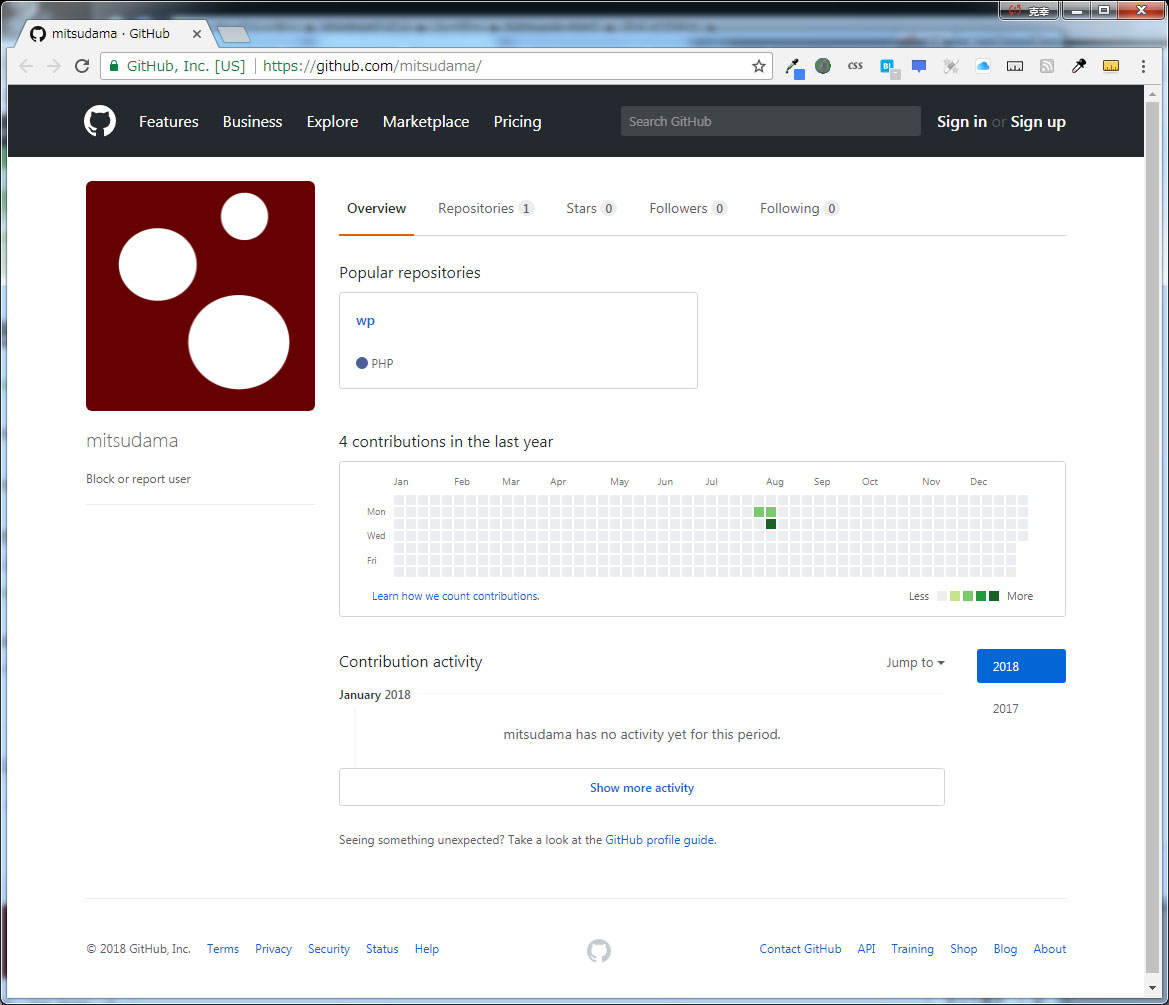
Task: Expand the Jump to dropdown
Action: (916, 663)
